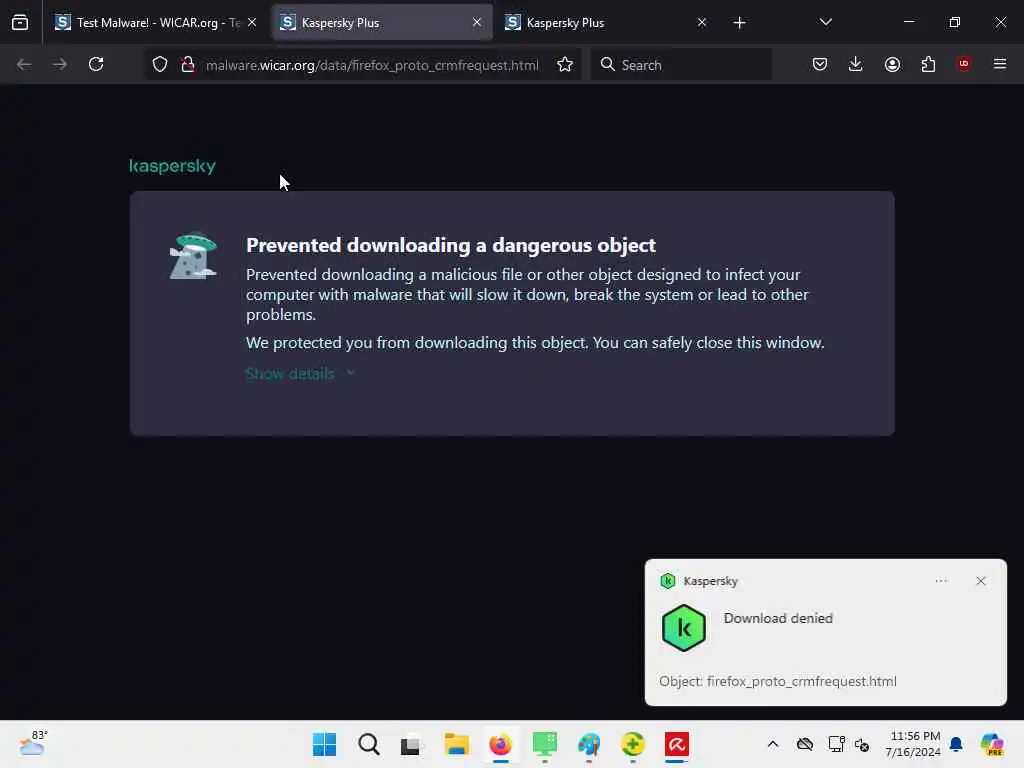View site connection padlock info
This screenshot has height=768, width=1024.
tap(188, 65)
